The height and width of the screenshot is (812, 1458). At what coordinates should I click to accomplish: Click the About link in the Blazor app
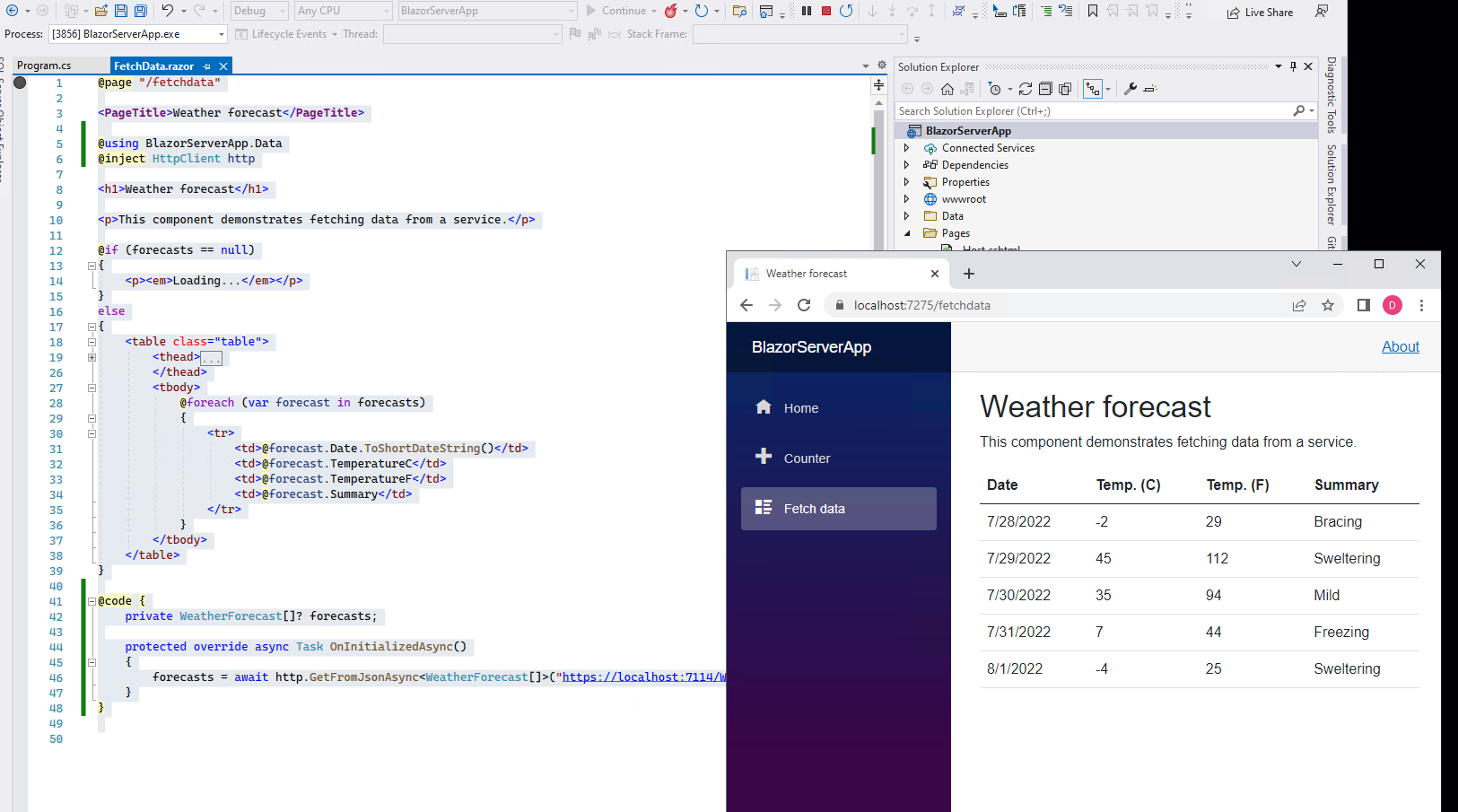pyautogui.click(x=1401, y=346)
